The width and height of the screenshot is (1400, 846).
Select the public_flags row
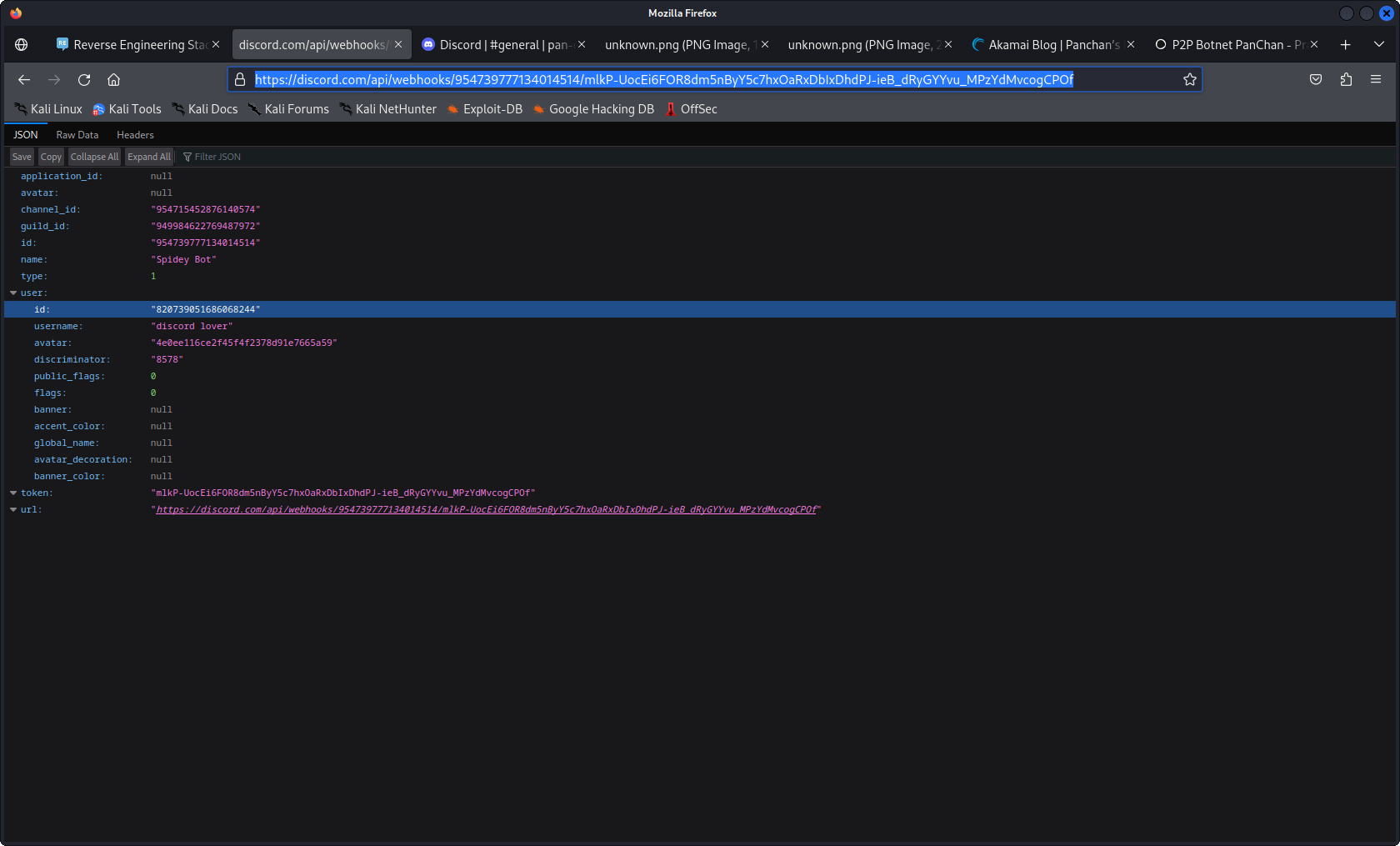tap(700, 376)
